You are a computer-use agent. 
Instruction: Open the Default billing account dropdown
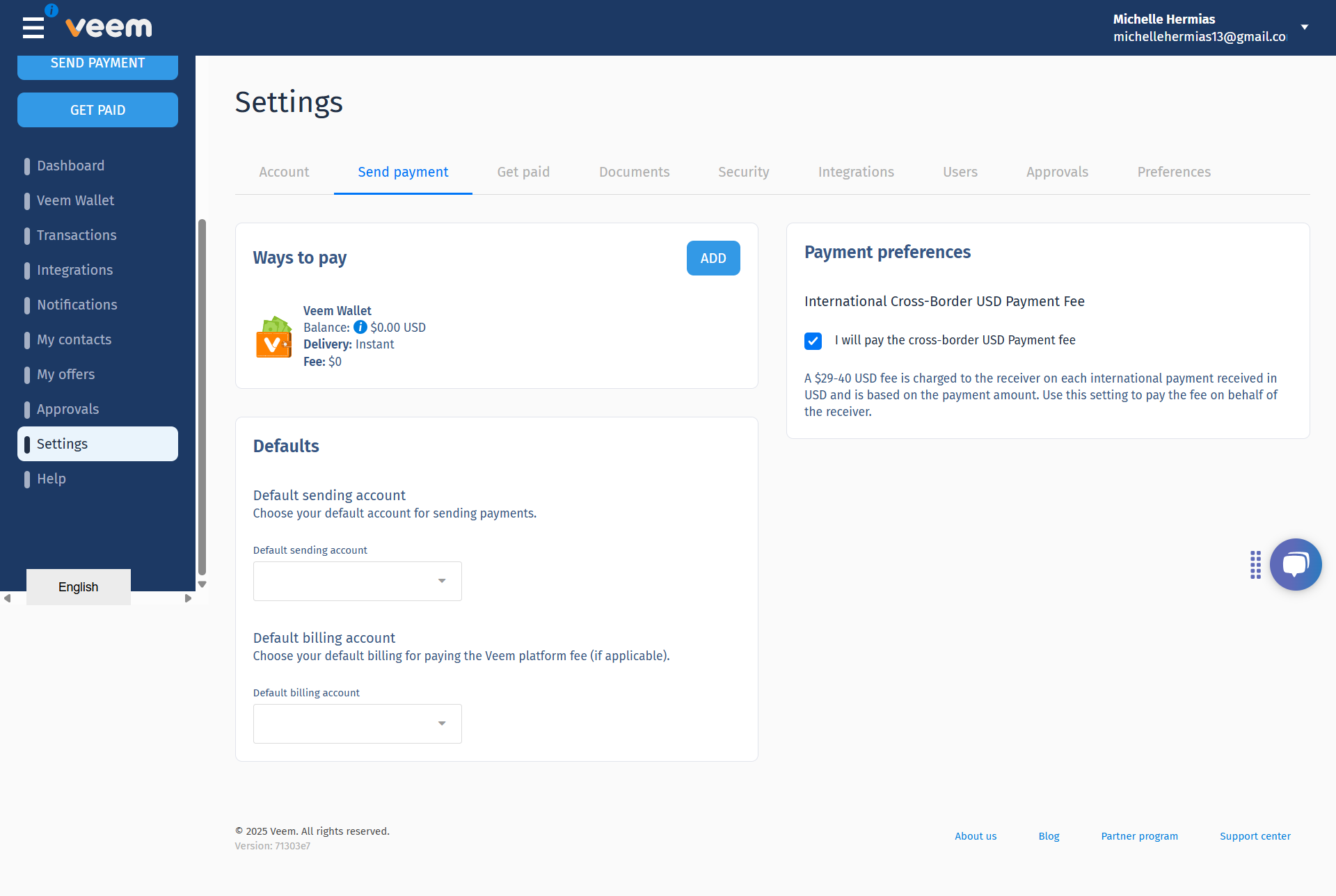pyautogui.click(x=357, y=723)
